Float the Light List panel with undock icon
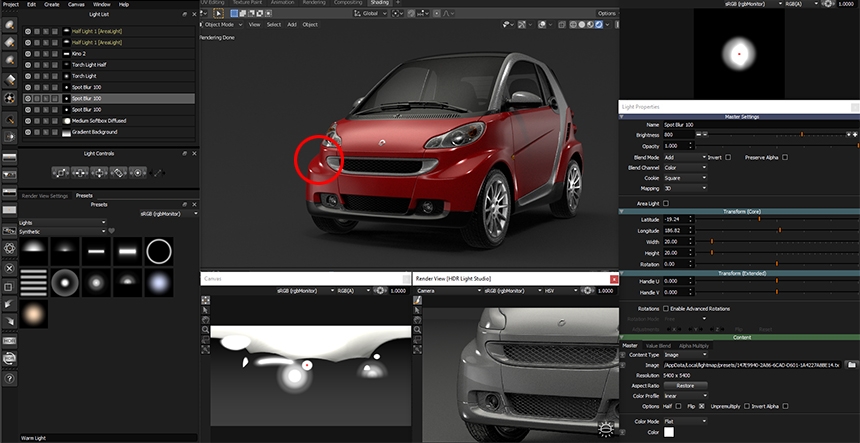The image size is (860, 443). click(x=185, y=14)
